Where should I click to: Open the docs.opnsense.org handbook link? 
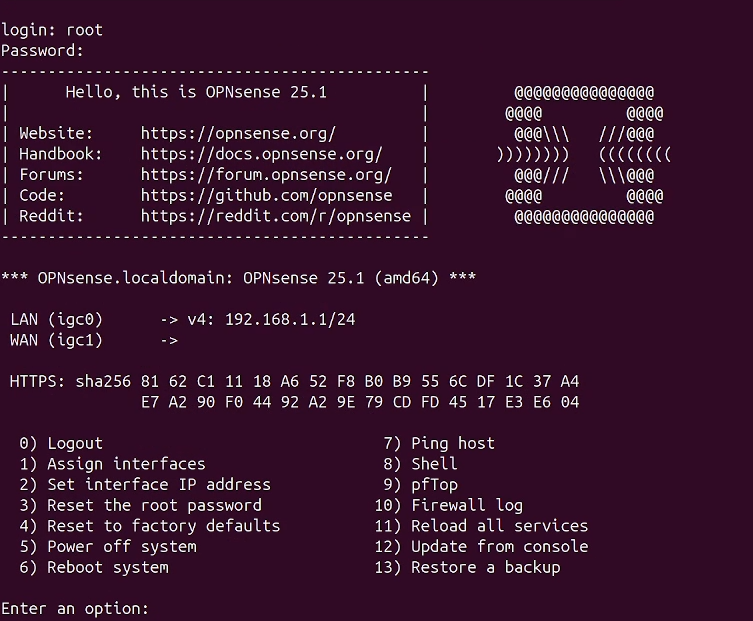(x=261, y=154)
